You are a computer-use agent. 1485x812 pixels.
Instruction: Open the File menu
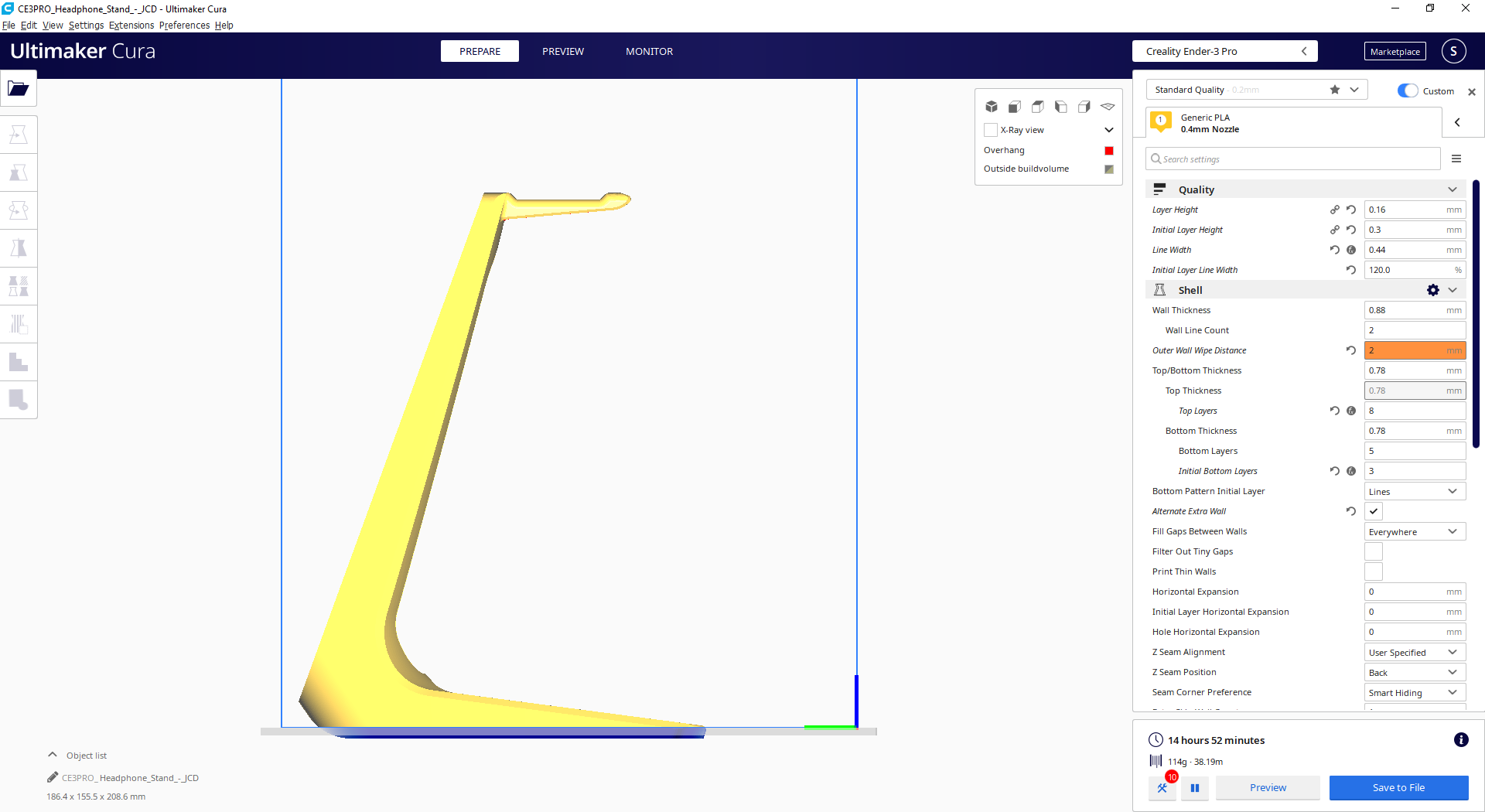[x=9, y=25]
